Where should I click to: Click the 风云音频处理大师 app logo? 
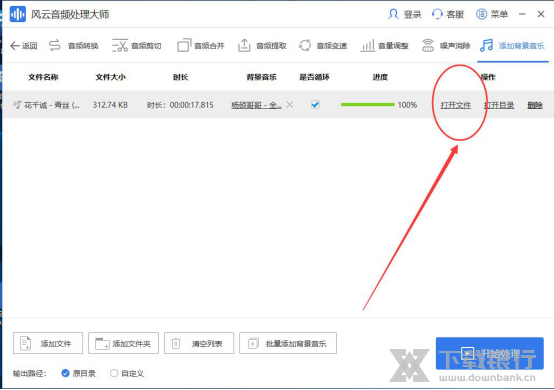17,14
